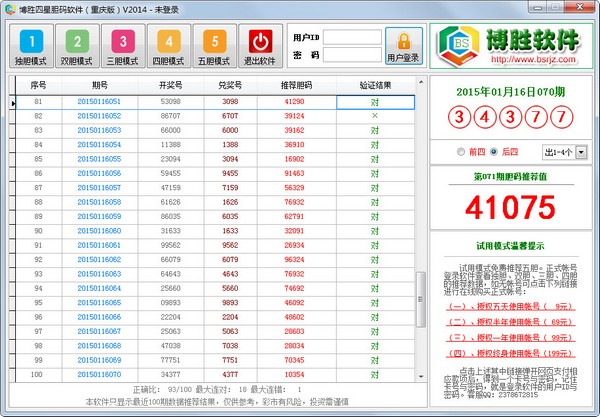Image resolution: width=600 pixels, height=417 pixels.
Task: Open link 授权一年使用帐号 (99元)
Action: pos(510,338)
